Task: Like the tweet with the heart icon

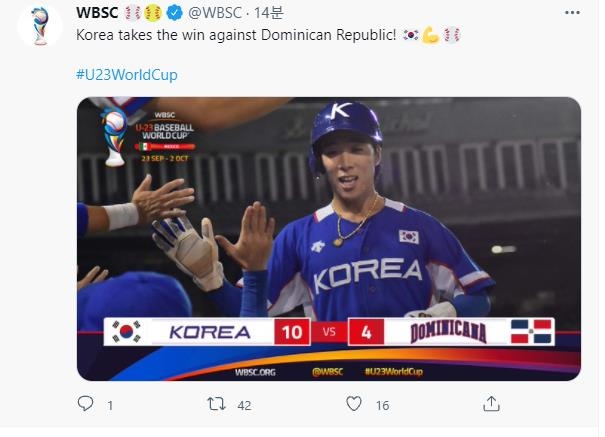Action: coord(353,405)
